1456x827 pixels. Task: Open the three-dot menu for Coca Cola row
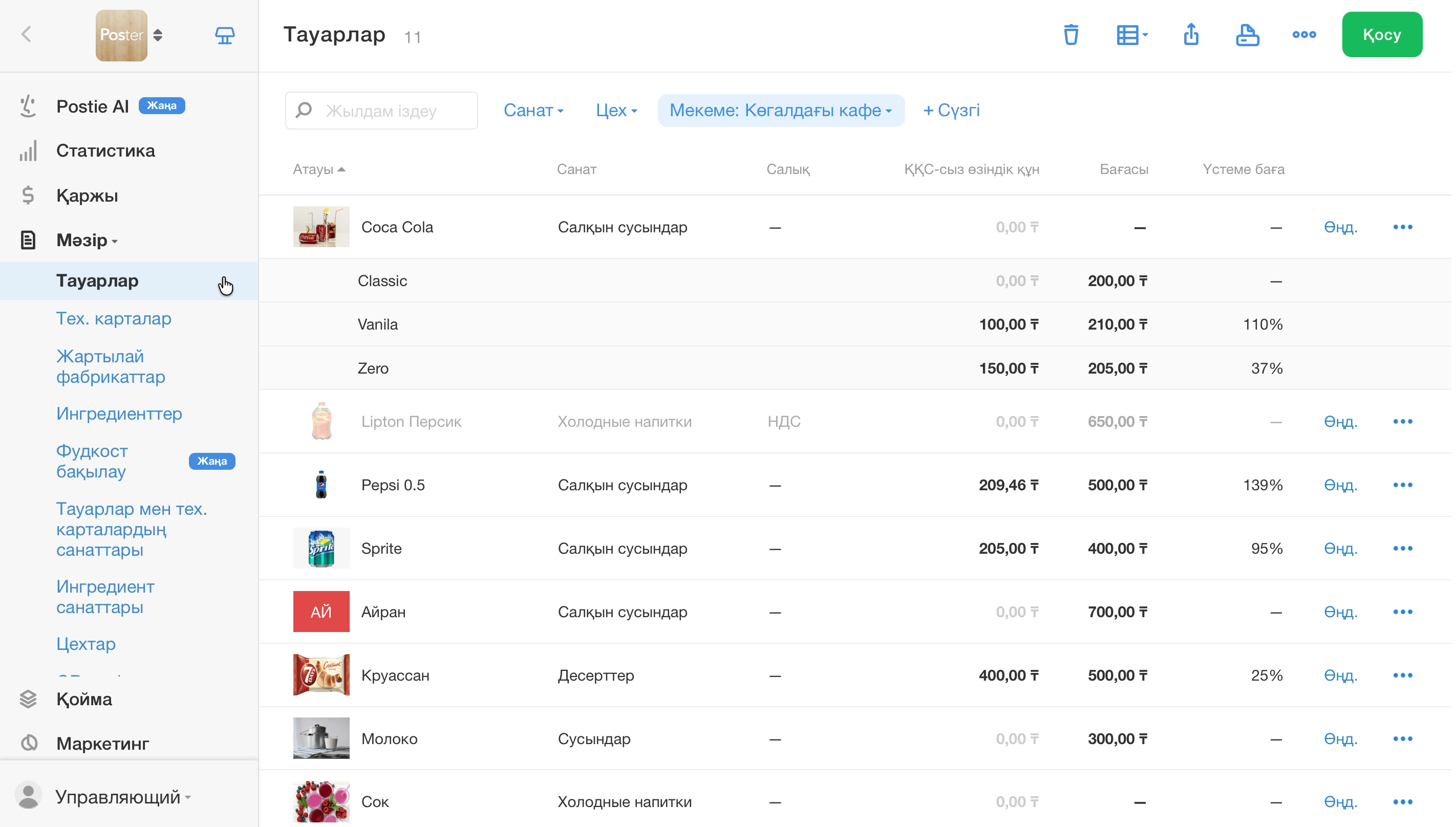pos(1403,227)
